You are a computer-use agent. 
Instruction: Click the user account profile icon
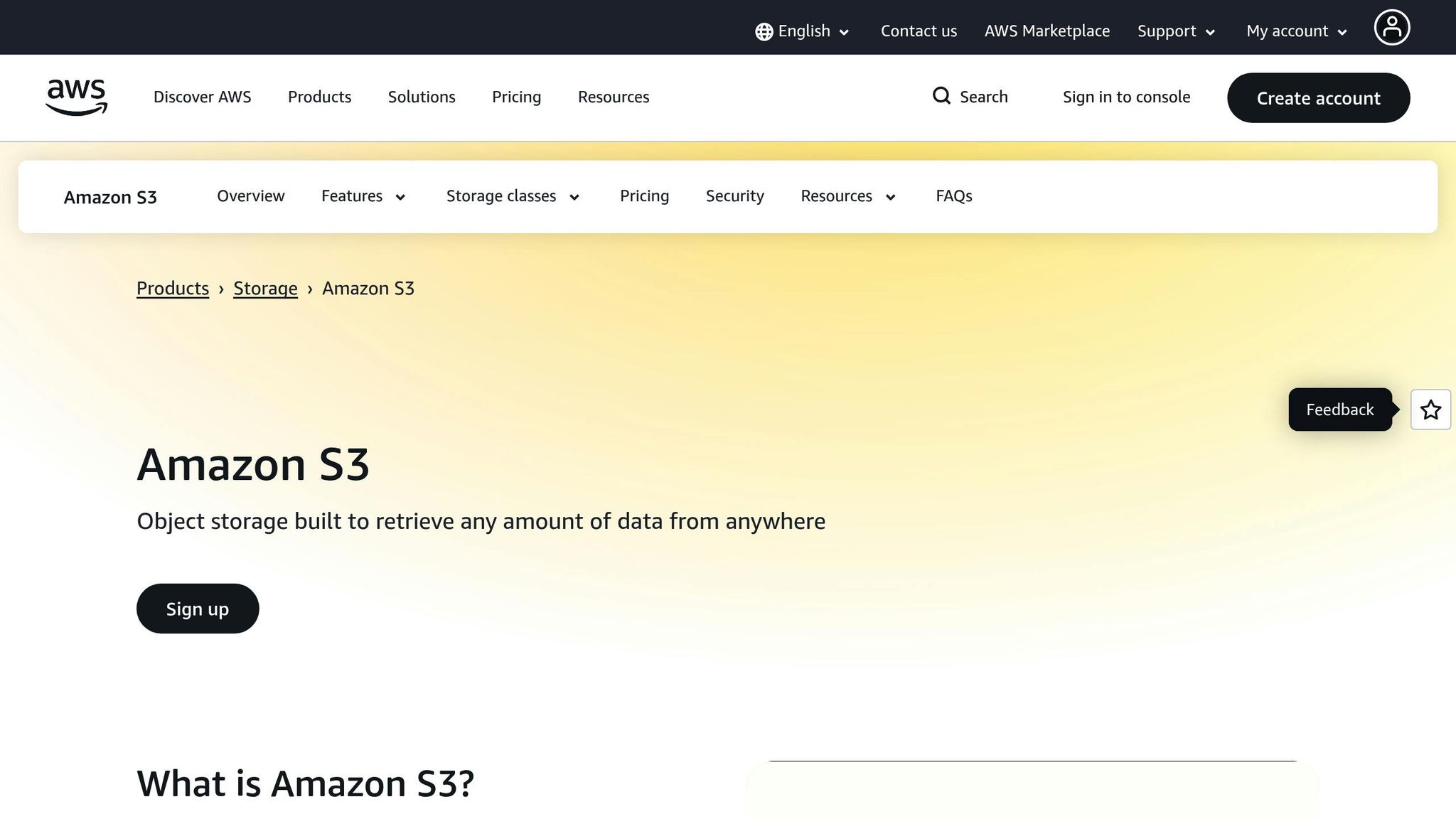[x=1392, y=27]
